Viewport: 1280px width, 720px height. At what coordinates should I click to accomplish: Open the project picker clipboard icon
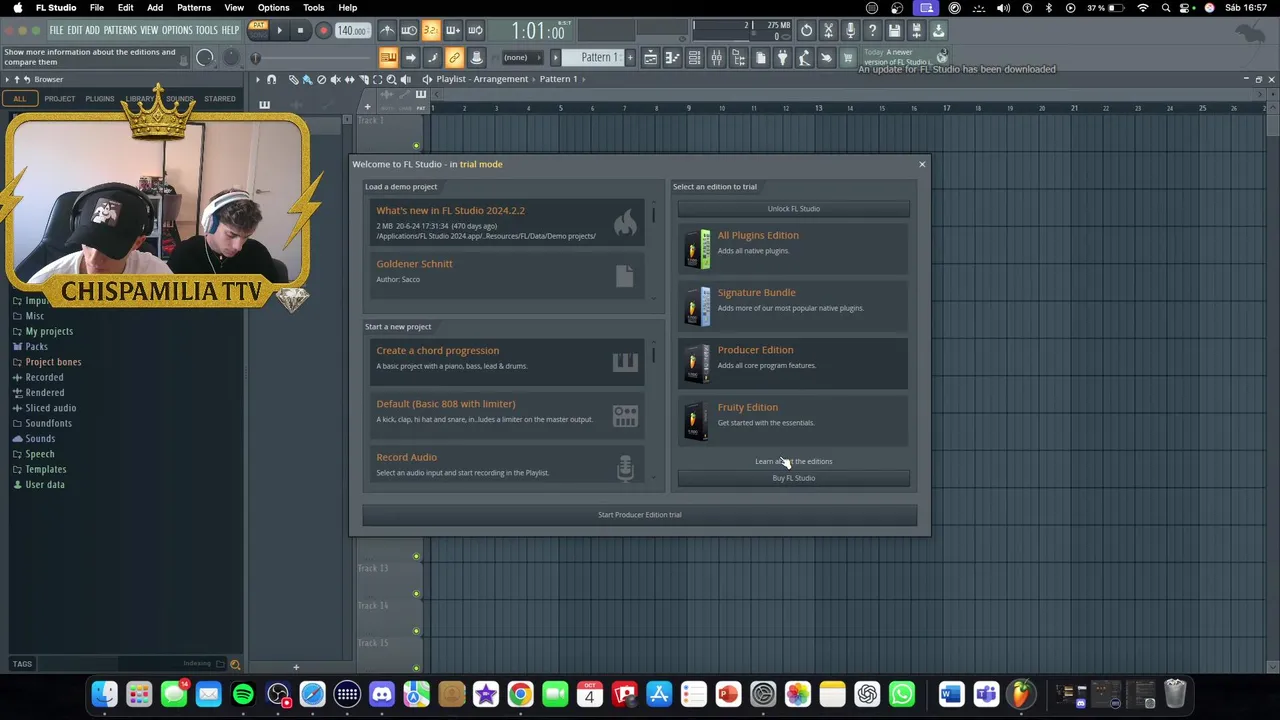pos(760,58)
